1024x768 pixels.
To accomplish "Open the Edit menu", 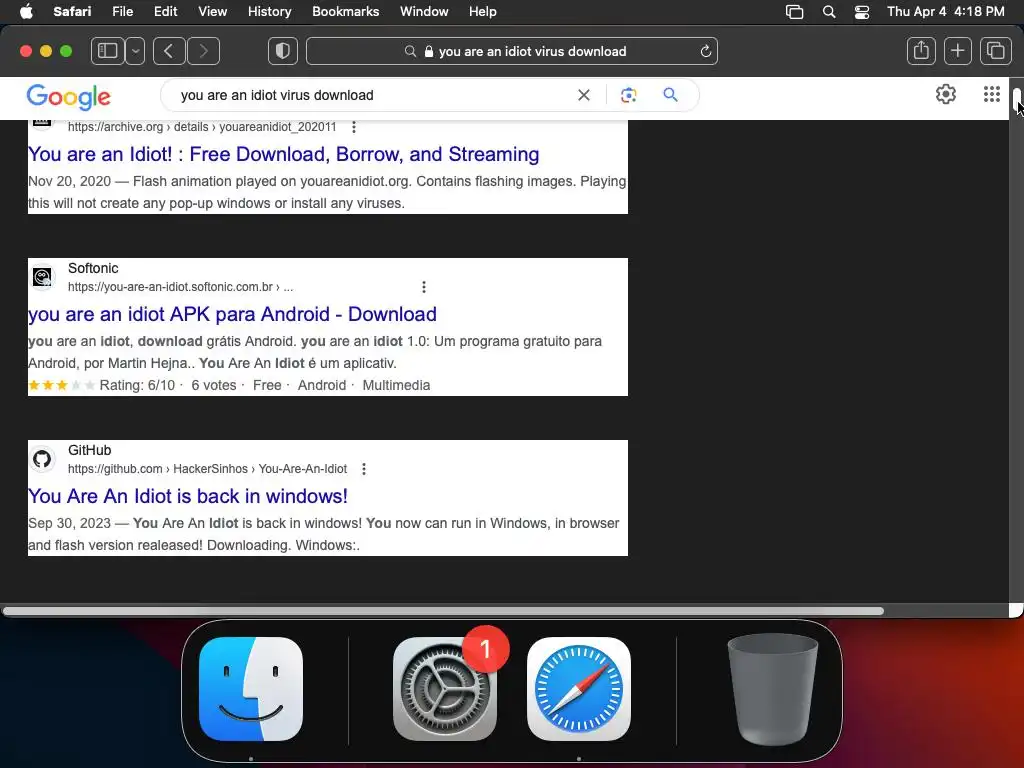I will coord(165,12).
